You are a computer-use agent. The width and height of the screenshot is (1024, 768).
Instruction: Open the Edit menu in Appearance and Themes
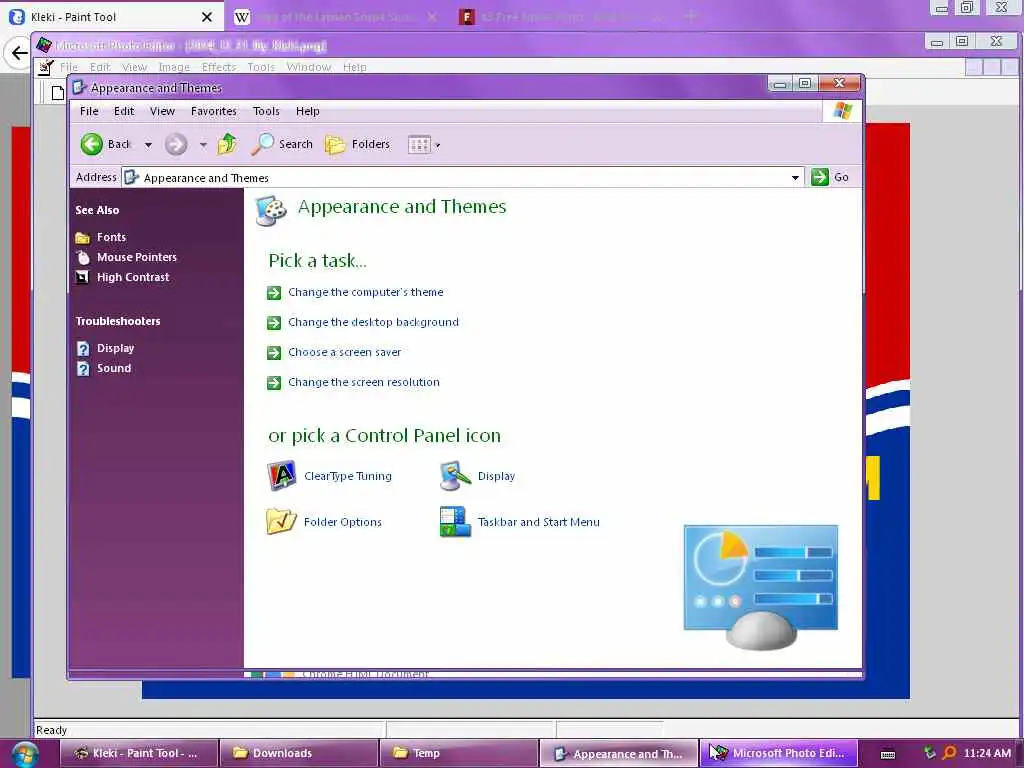pos(124,111)
